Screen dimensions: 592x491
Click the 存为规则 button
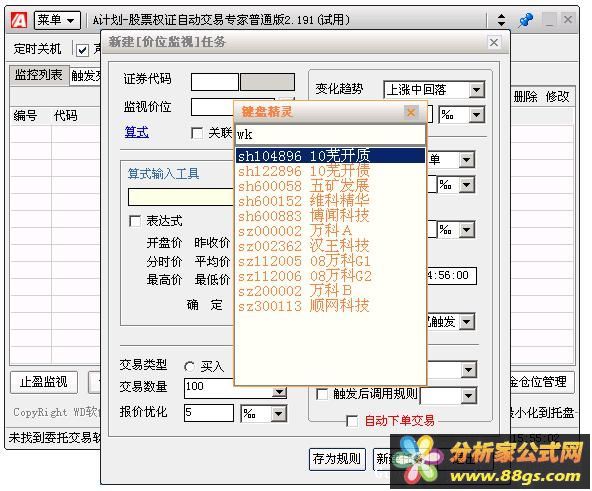click(337, 459)
